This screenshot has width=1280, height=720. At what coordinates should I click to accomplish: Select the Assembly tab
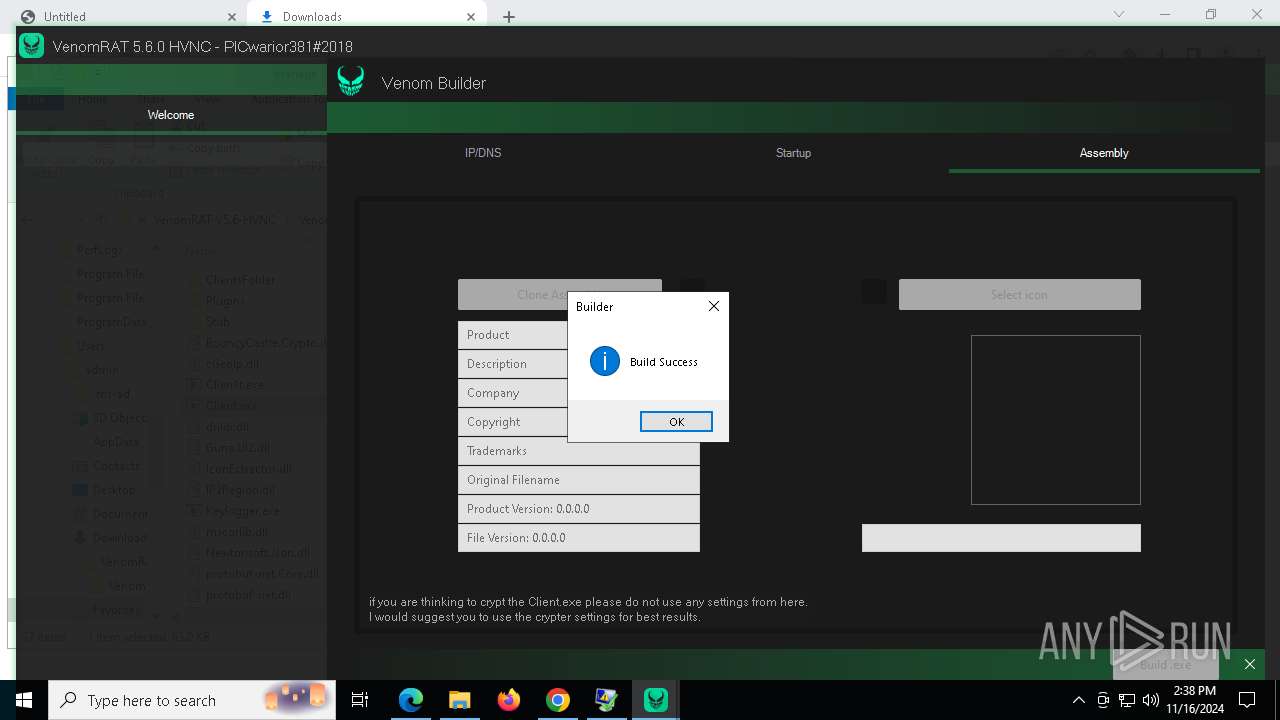(x=1104, y=153)
